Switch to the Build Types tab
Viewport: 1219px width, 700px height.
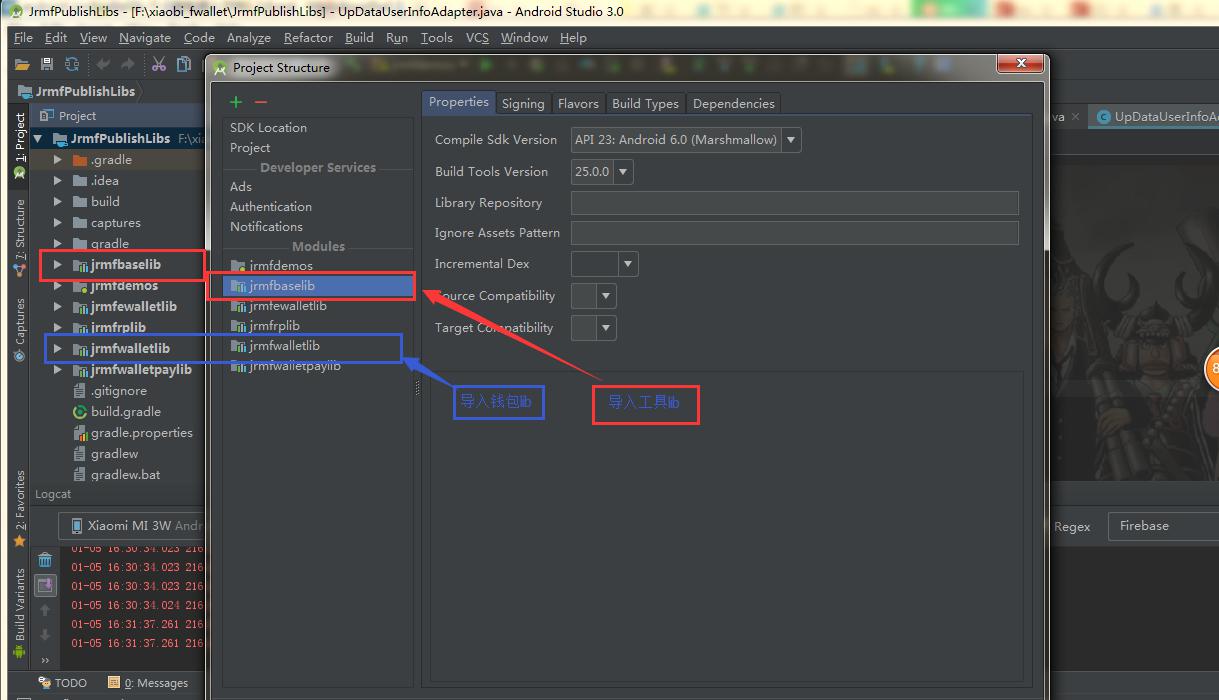(x=645, y=103)
